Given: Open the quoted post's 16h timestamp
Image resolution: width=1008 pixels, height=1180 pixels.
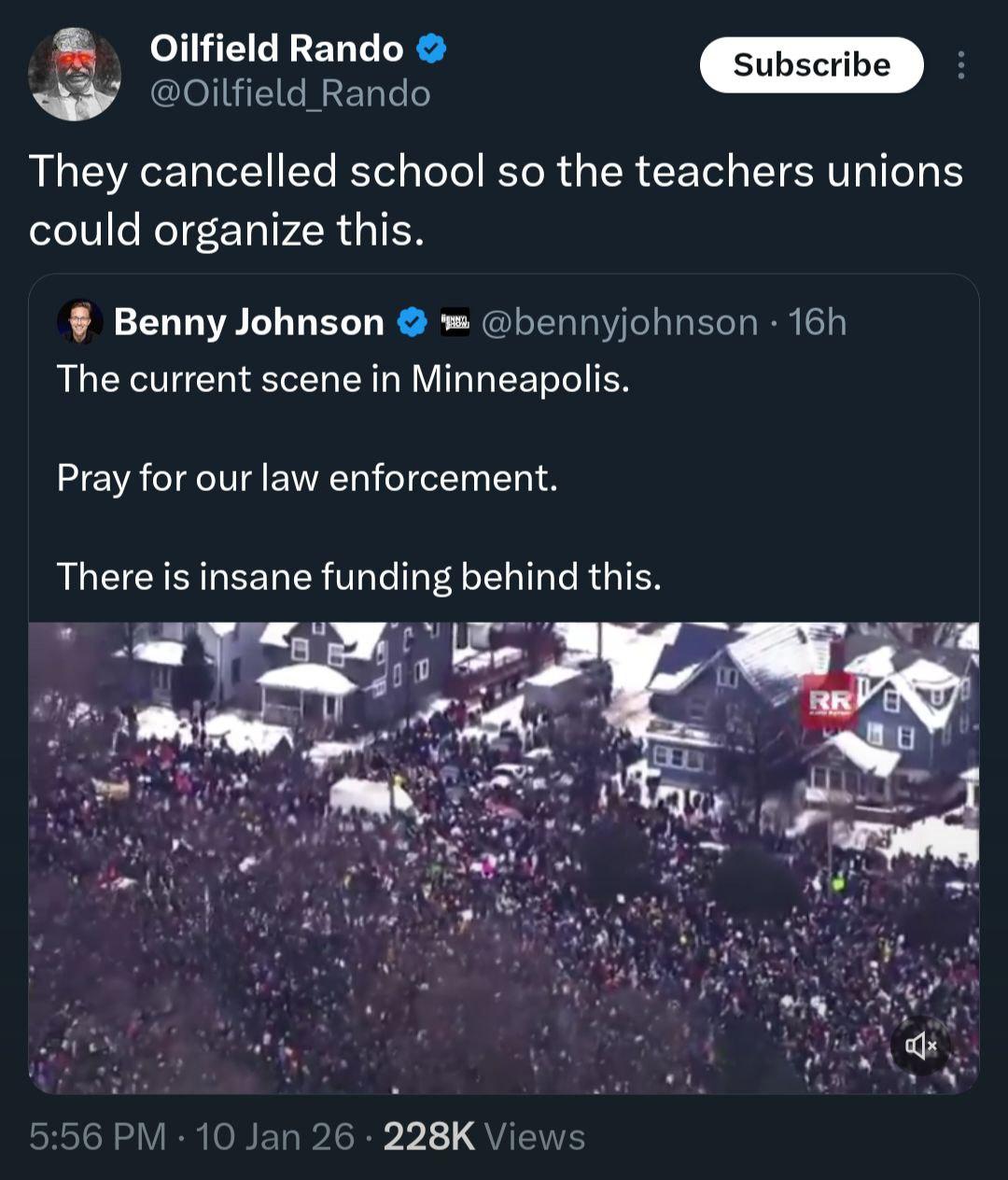Looking at the screenshot, I should (818, 322).
